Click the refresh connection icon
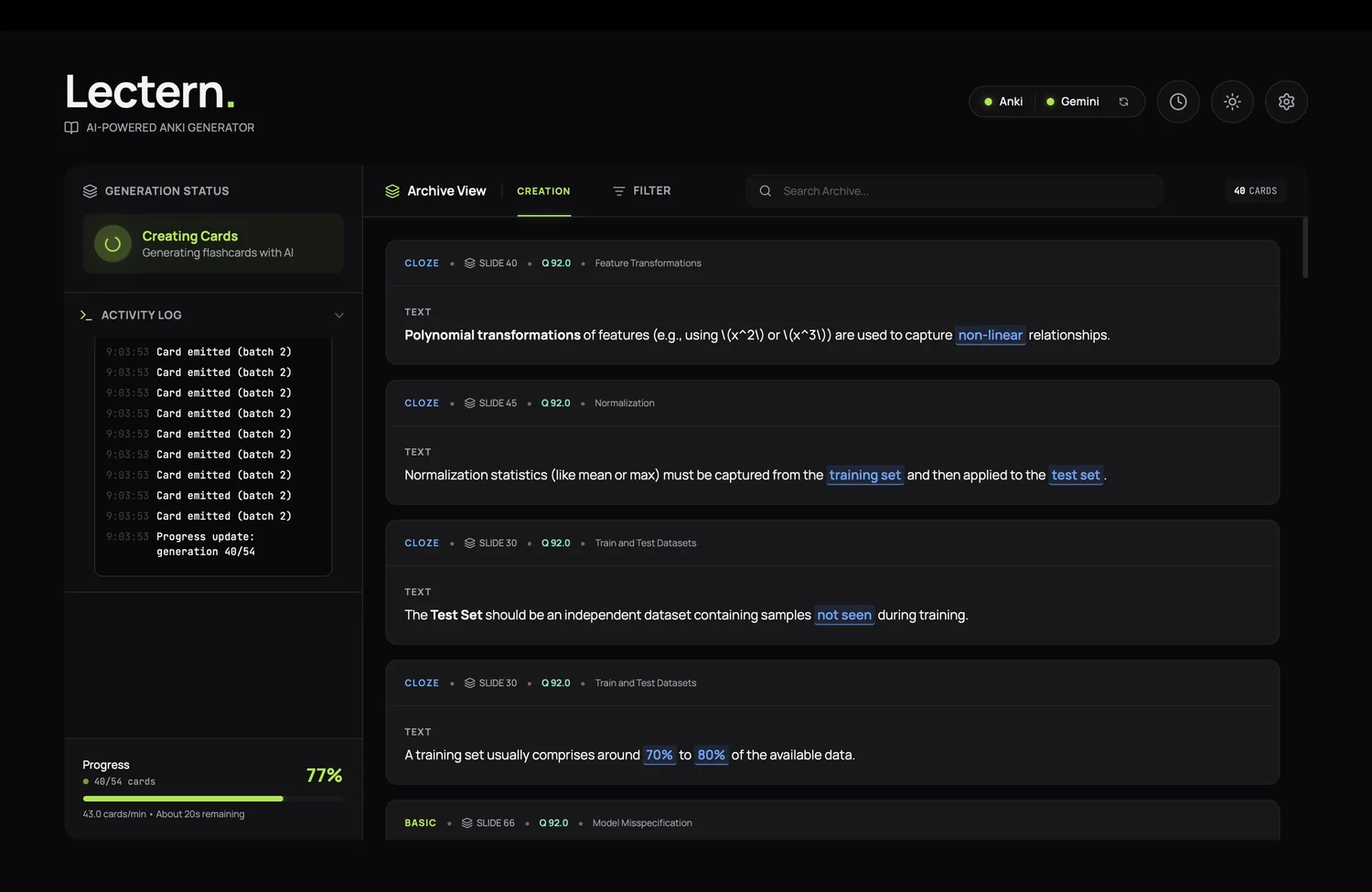This screenshot has width=1372, height=892. click(1123, 102)
